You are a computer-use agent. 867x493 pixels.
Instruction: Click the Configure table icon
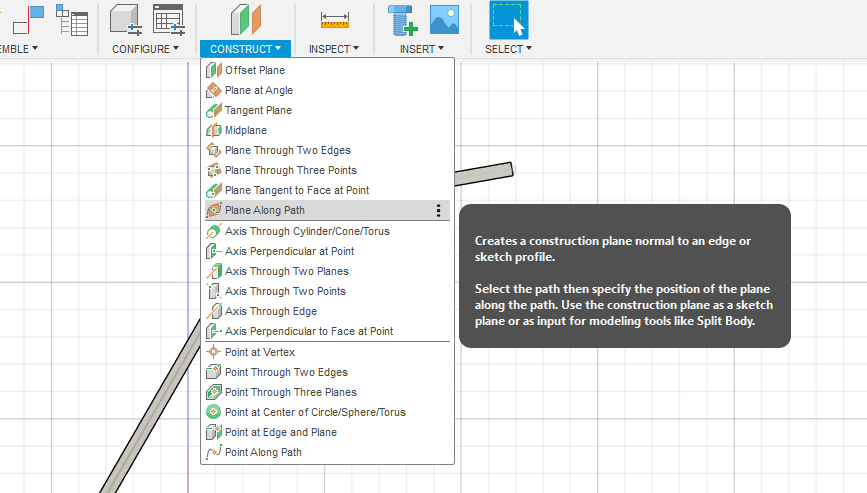(169, 19)
